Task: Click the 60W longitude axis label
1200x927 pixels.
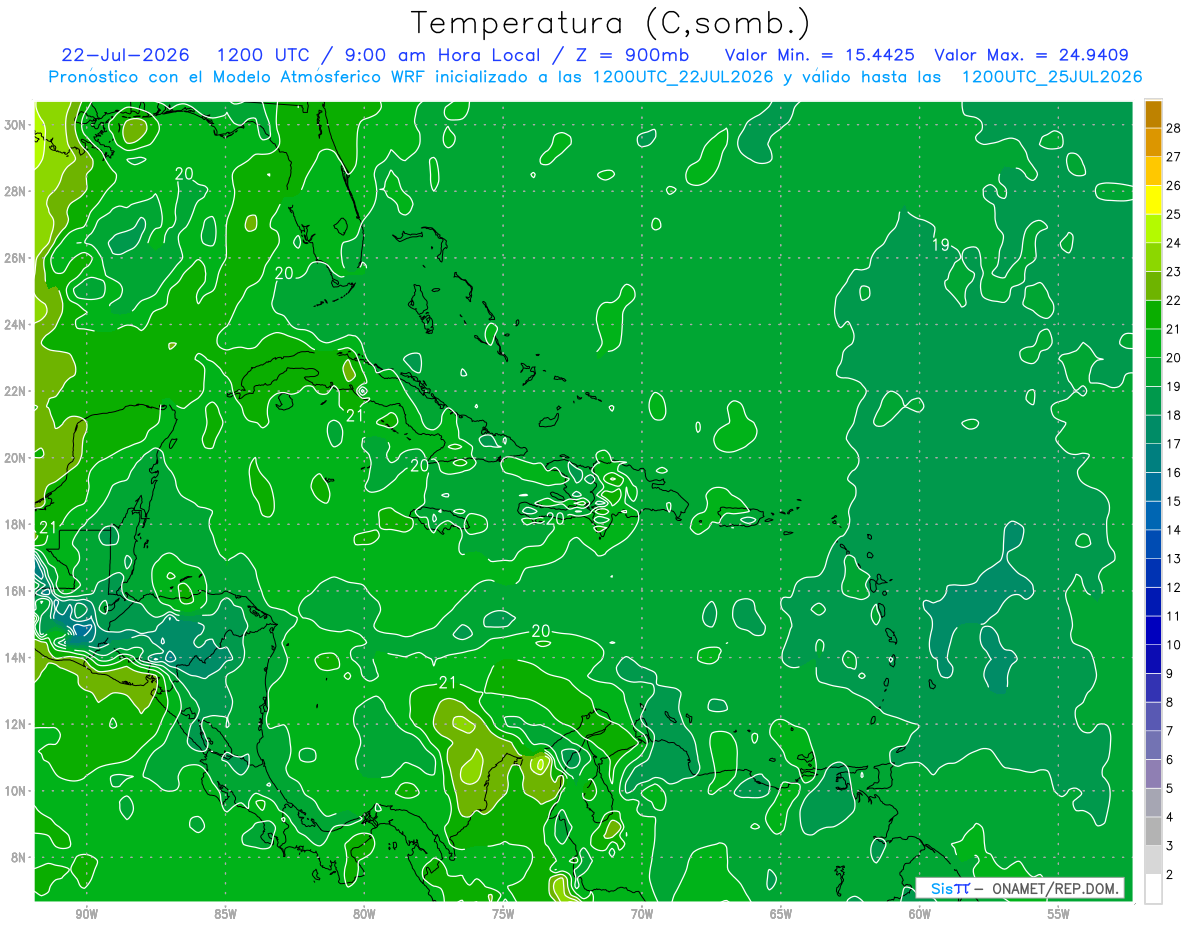Action: pyautogui.click(x=920, y=913)
